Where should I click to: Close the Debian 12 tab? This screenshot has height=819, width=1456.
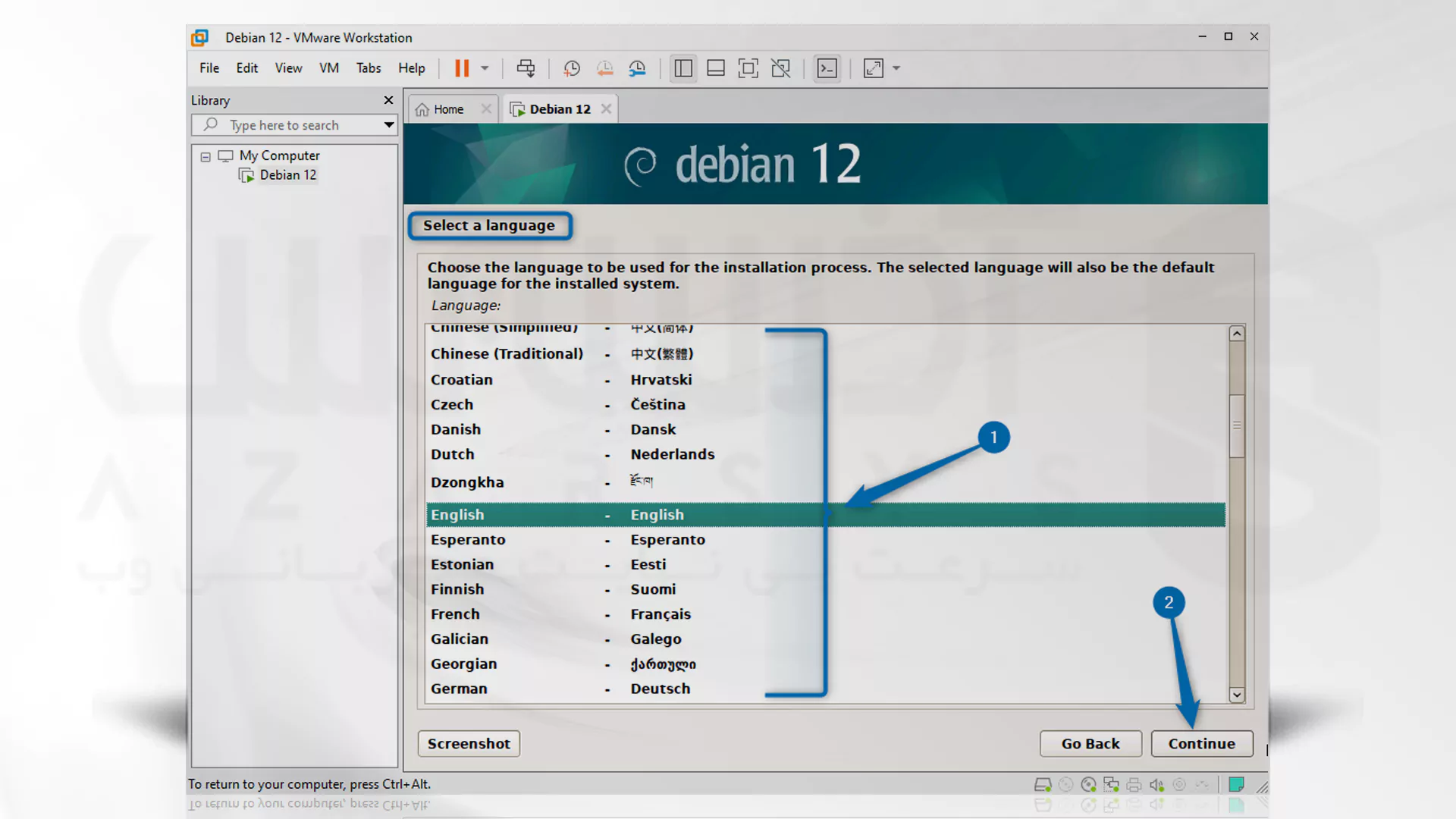pos(607,109)
